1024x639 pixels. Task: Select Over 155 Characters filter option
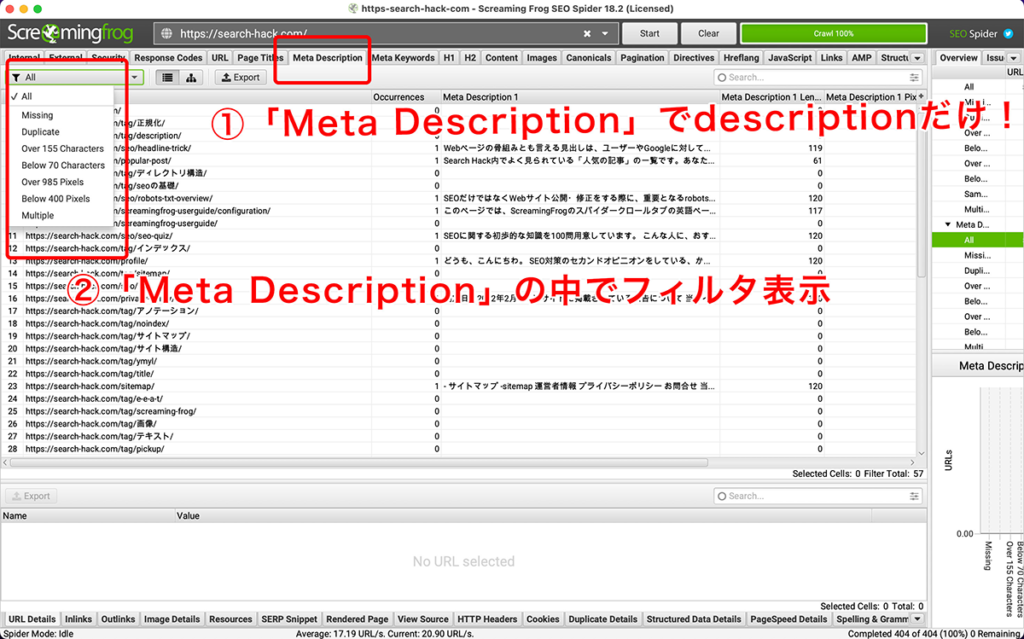coord(62,148)
